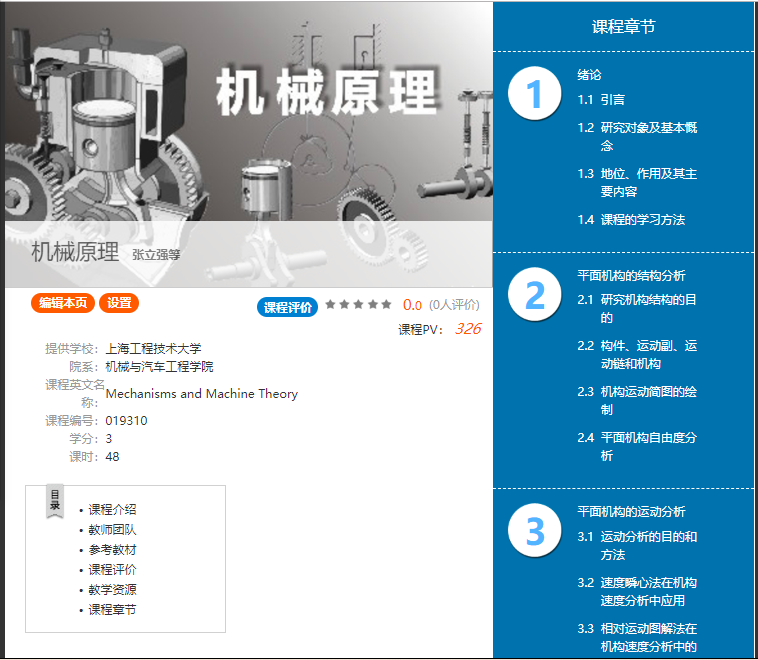Open 课程章节 in the contents list

pos(112,610)
